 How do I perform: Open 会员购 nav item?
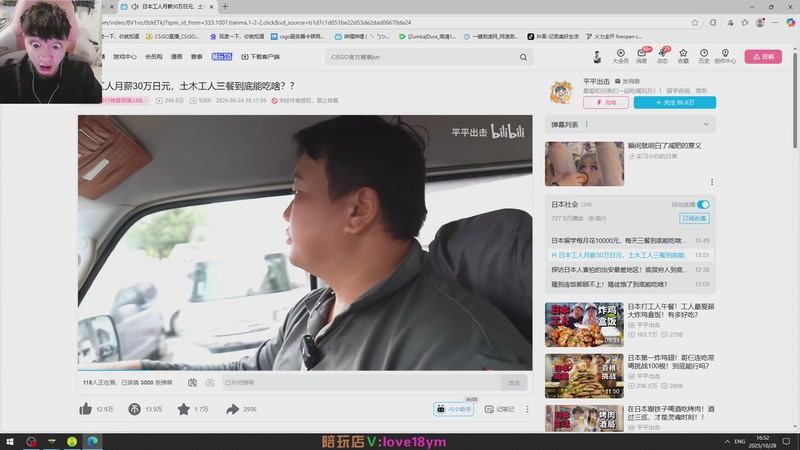click(x=154, y=57)
